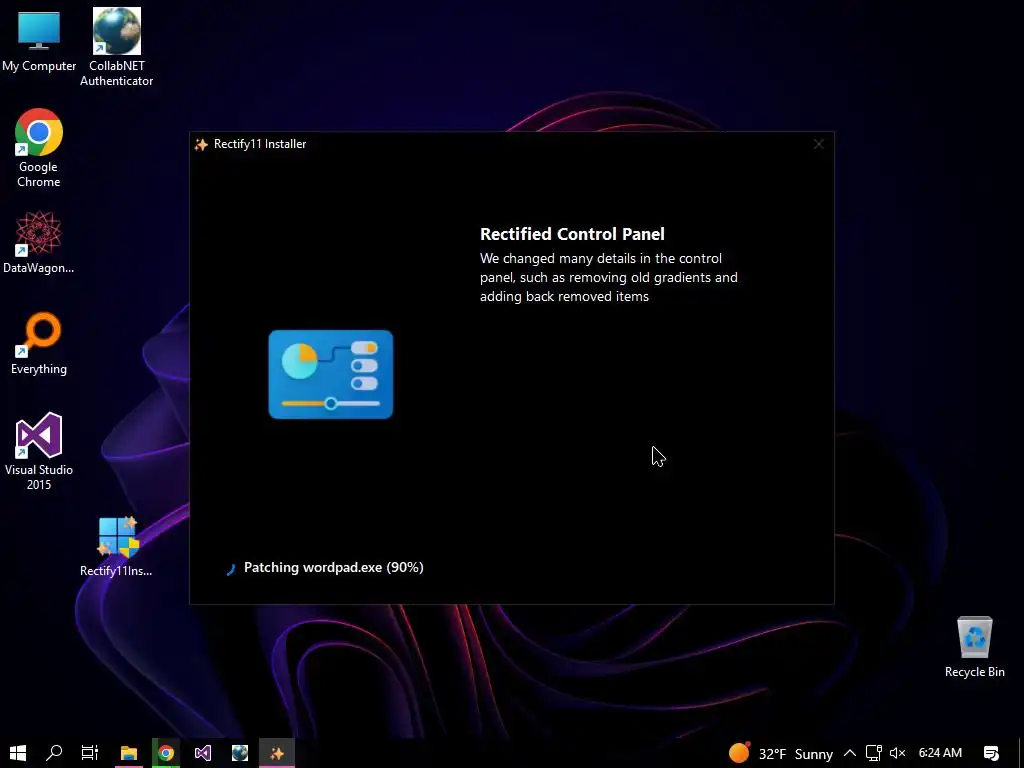Open network status tray icon
Viewport: 1024px width, 768px height.
(x=873, y=753)
